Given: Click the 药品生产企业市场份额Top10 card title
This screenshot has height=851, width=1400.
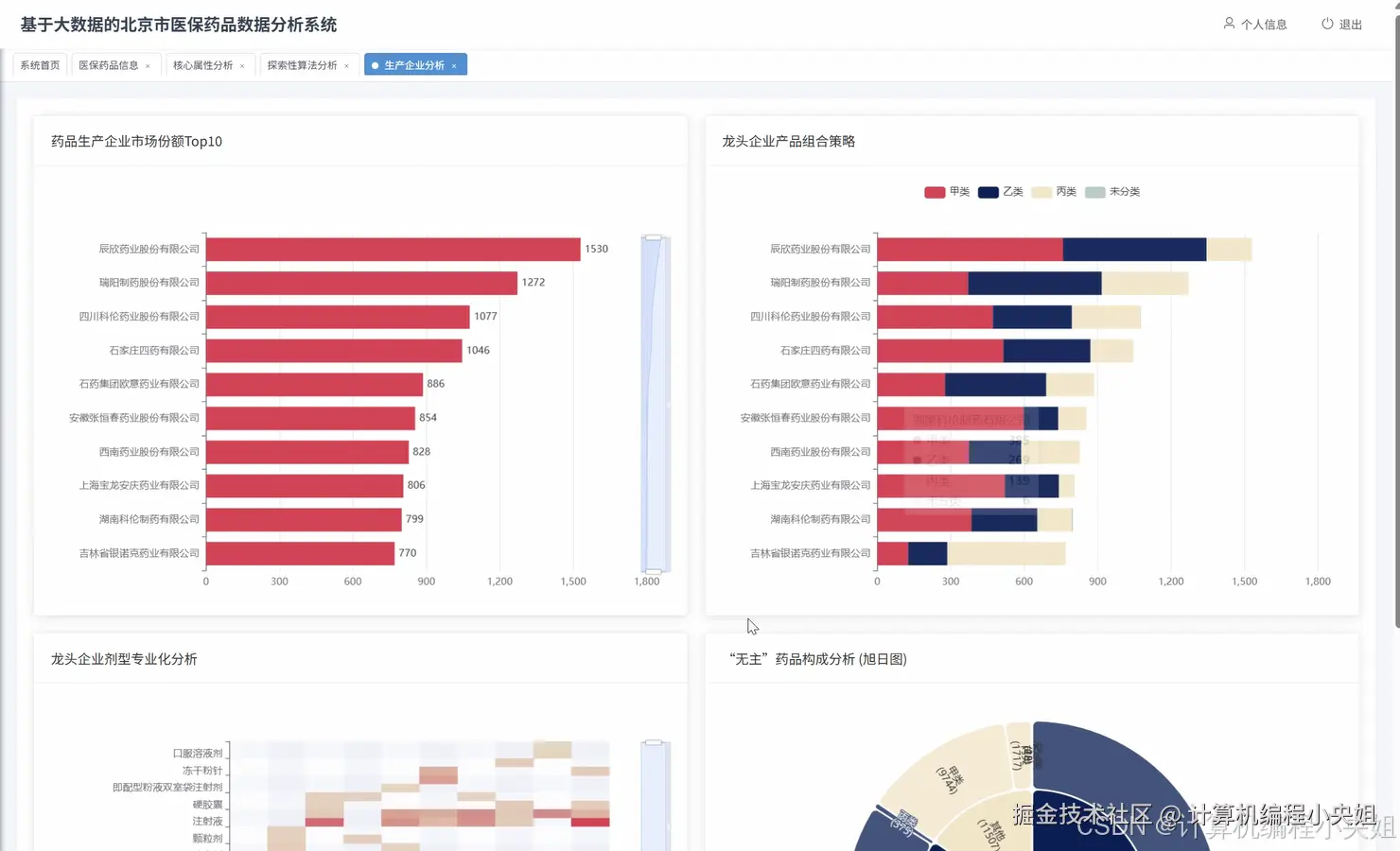Looking at the screenshot, I should click(x=136, y=141).
